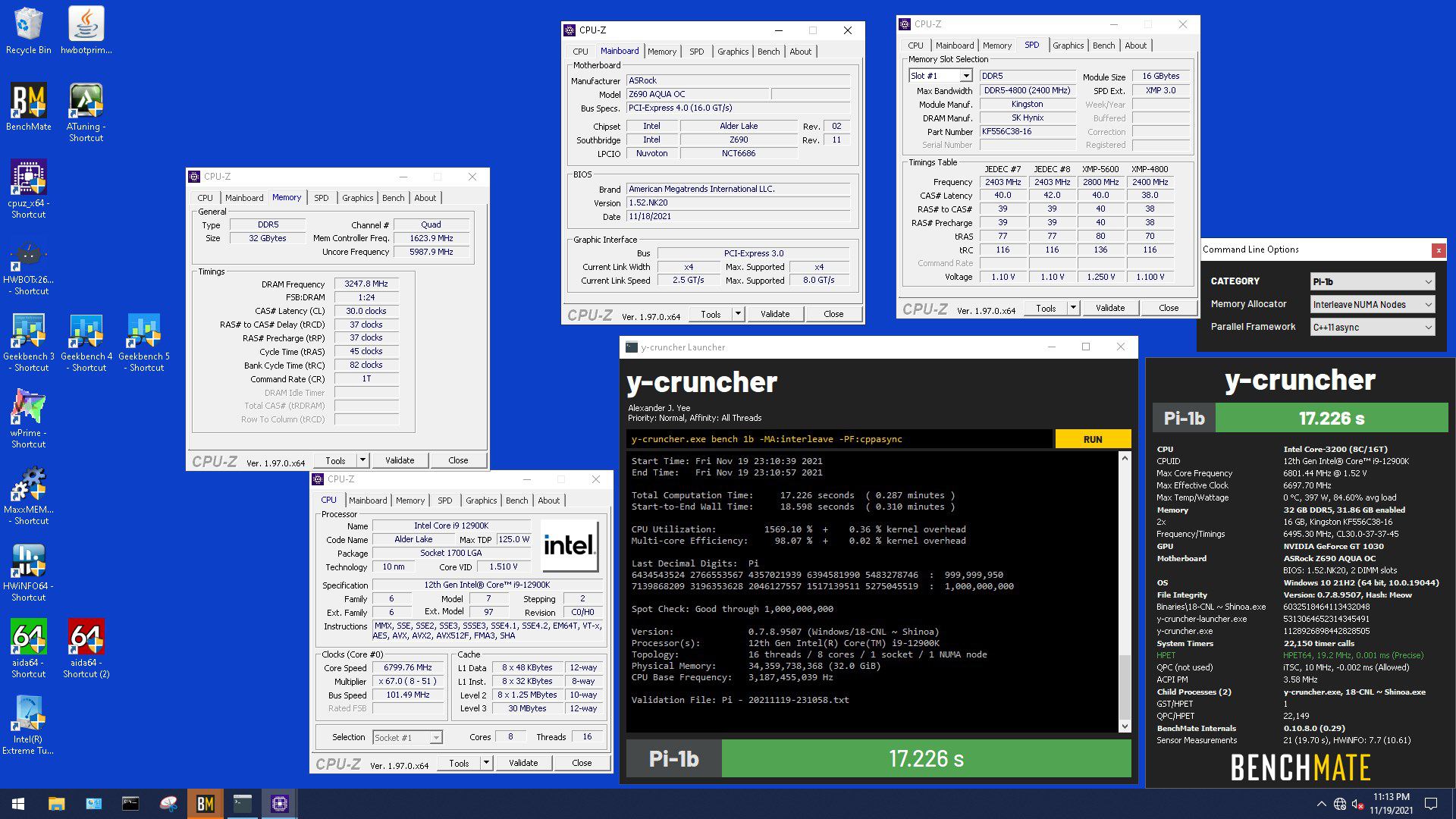Expand Tools dropdown arrow in CPU tab CPU-Z window

[x=486, y=763]
